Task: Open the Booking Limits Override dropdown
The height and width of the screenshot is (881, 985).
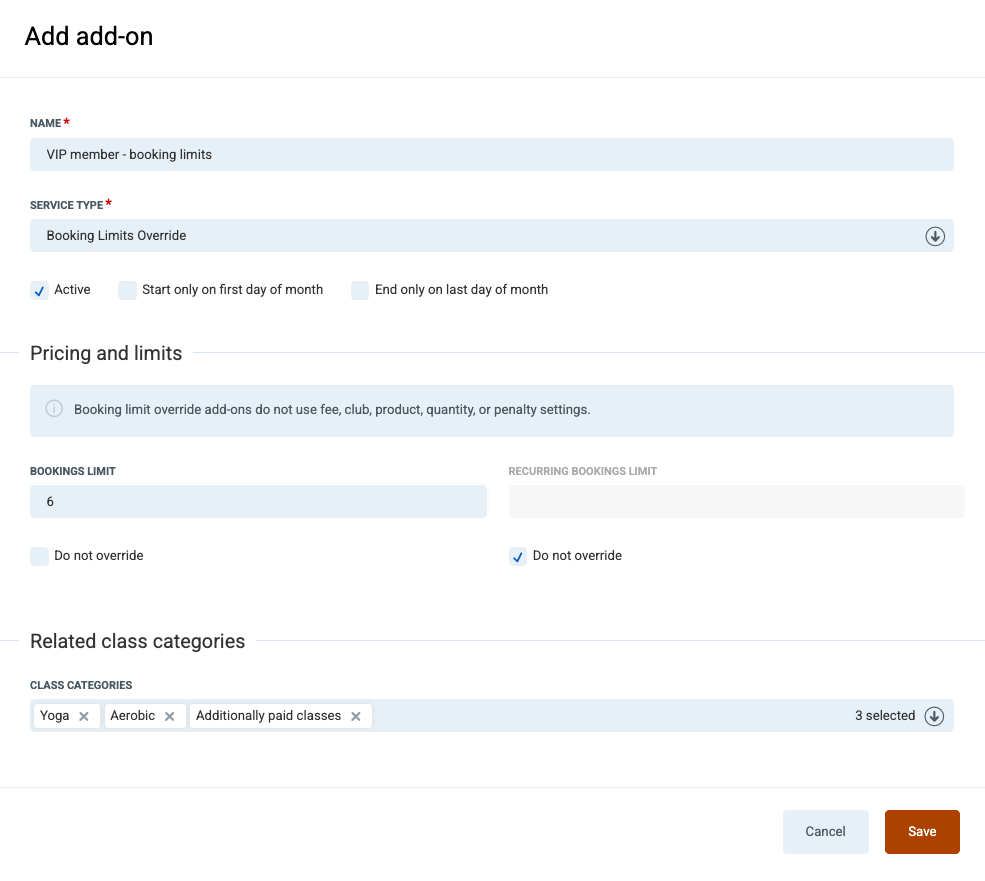Action: [492, 236]
